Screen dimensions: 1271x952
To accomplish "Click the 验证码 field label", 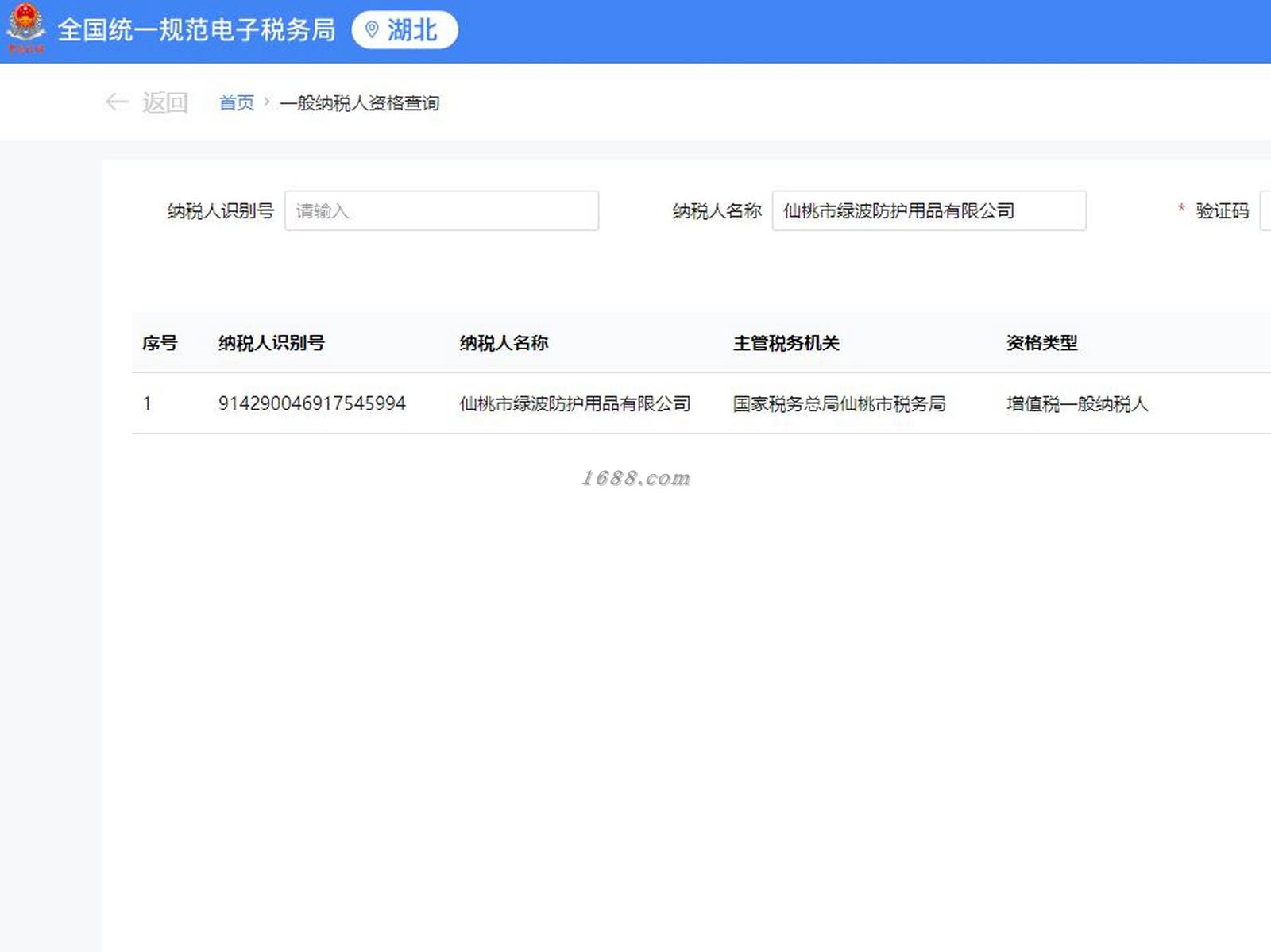I will 1222,210.
